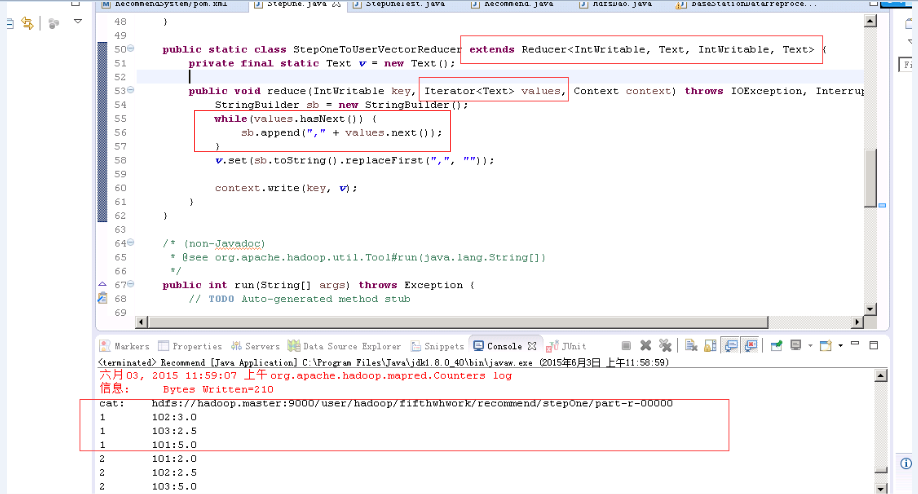Screen dimensions: 918x494
Task: Open the Snippets view tab
Action: [x=437, y=346]
